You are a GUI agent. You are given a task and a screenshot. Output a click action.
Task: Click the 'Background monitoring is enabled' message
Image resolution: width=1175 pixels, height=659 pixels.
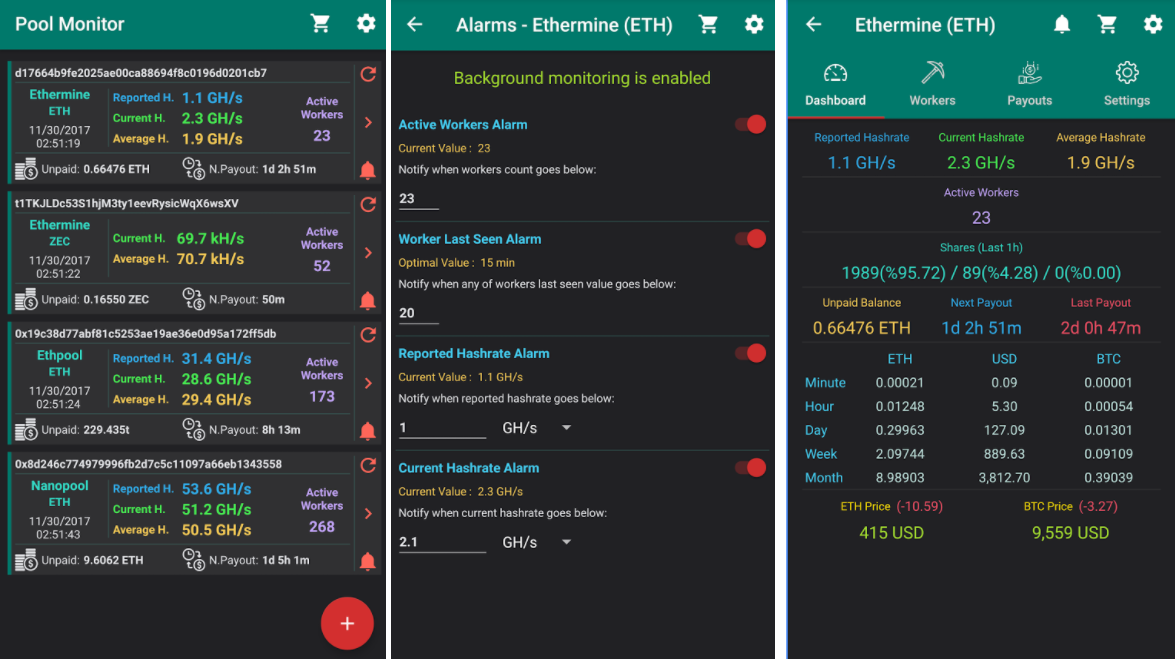click(582, 78)
